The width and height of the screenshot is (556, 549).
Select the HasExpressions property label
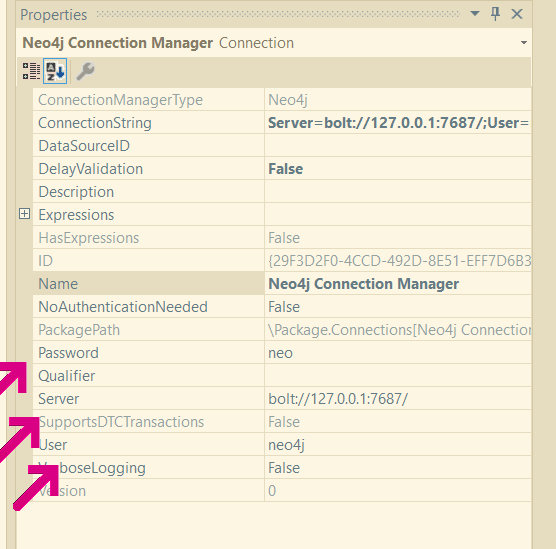[88, 238]
